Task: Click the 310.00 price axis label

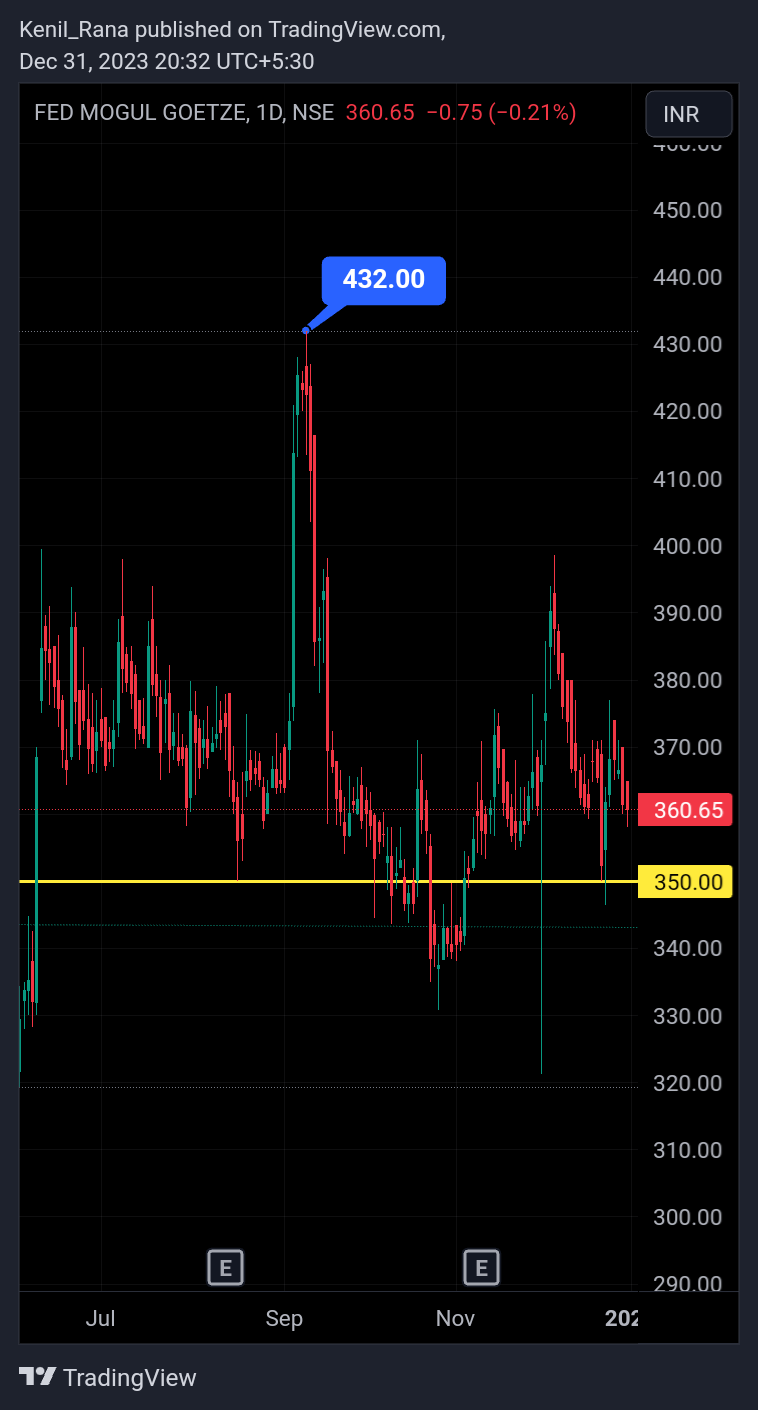Action: click(687, 1150)
